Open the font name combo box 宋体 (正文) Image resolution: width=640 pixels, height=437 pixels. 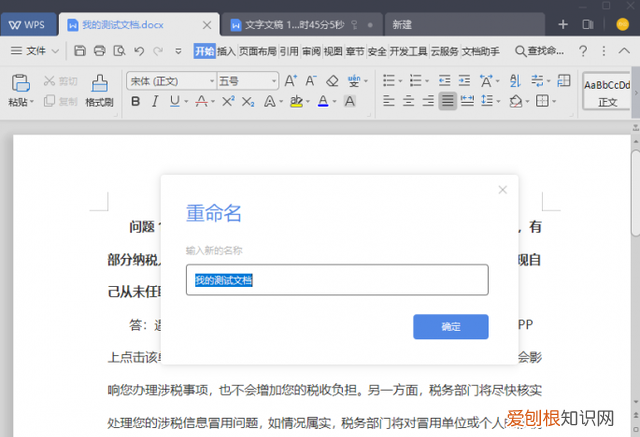pos(171,81)
